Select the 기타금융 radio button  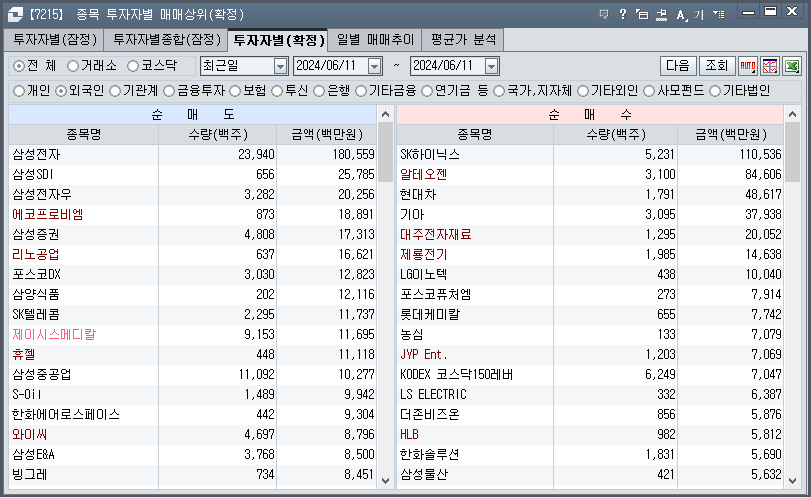click(x=361, y=91)
